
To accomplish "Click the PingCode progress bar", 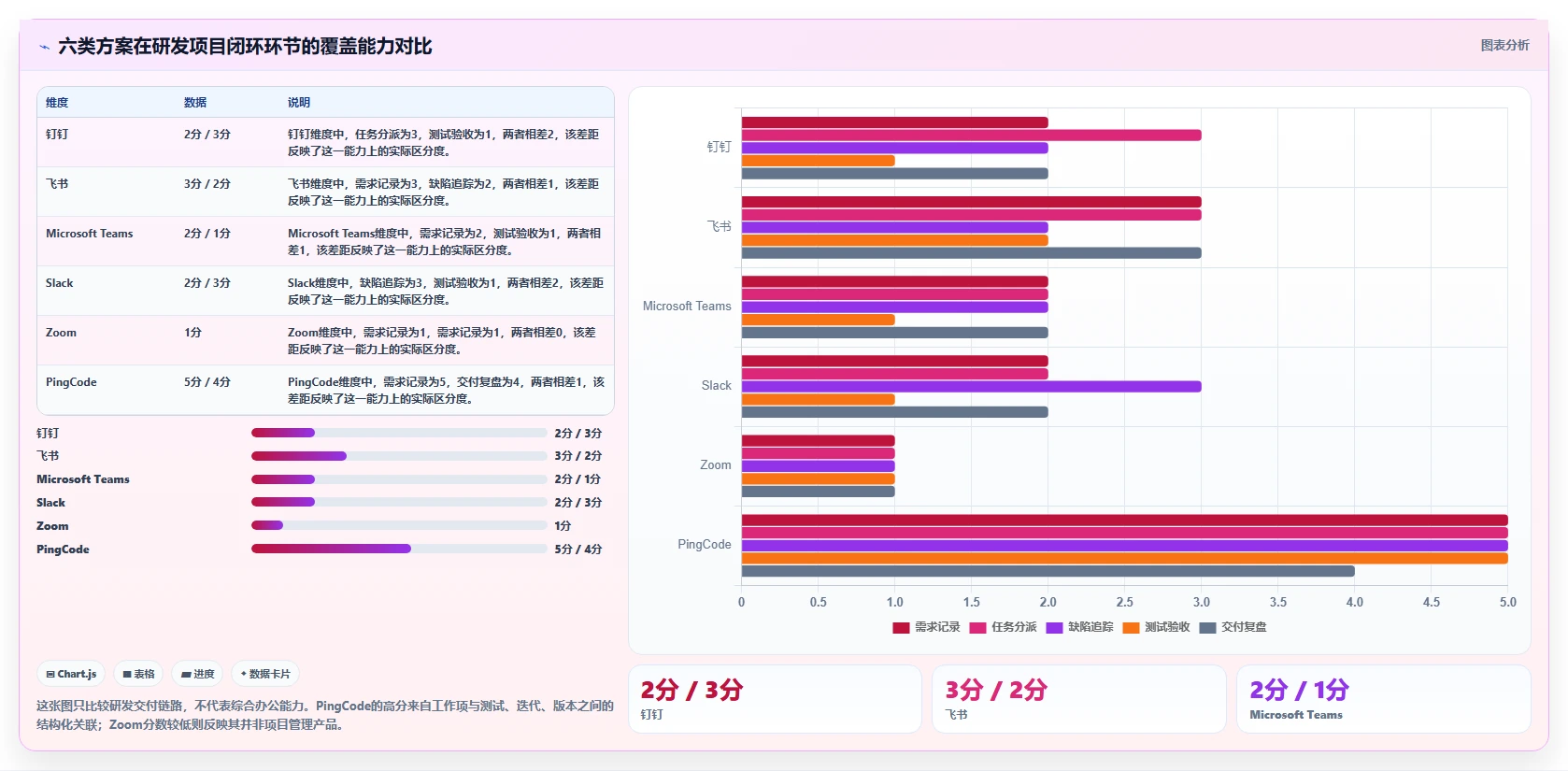I will (399, 549).
